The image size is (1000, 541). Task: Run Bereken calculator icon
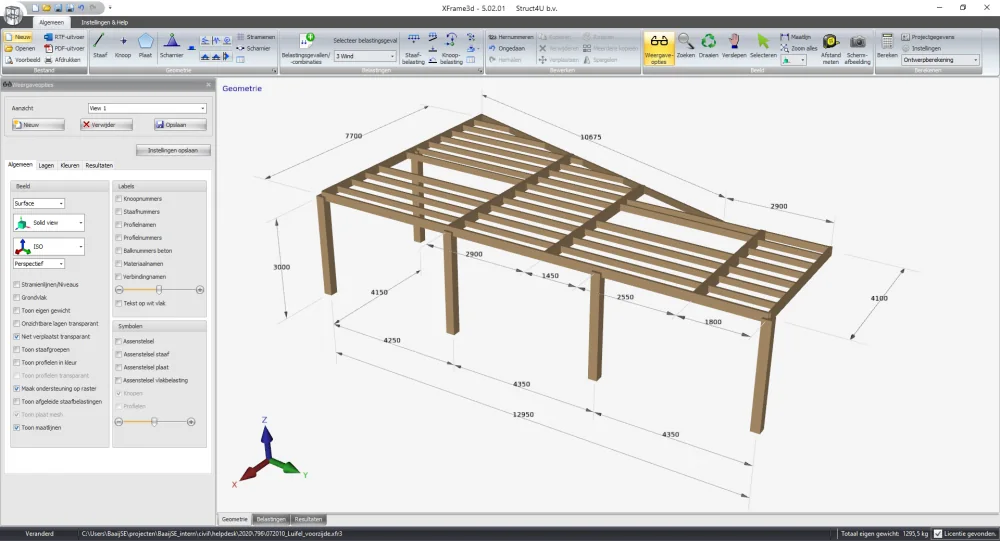887,46
